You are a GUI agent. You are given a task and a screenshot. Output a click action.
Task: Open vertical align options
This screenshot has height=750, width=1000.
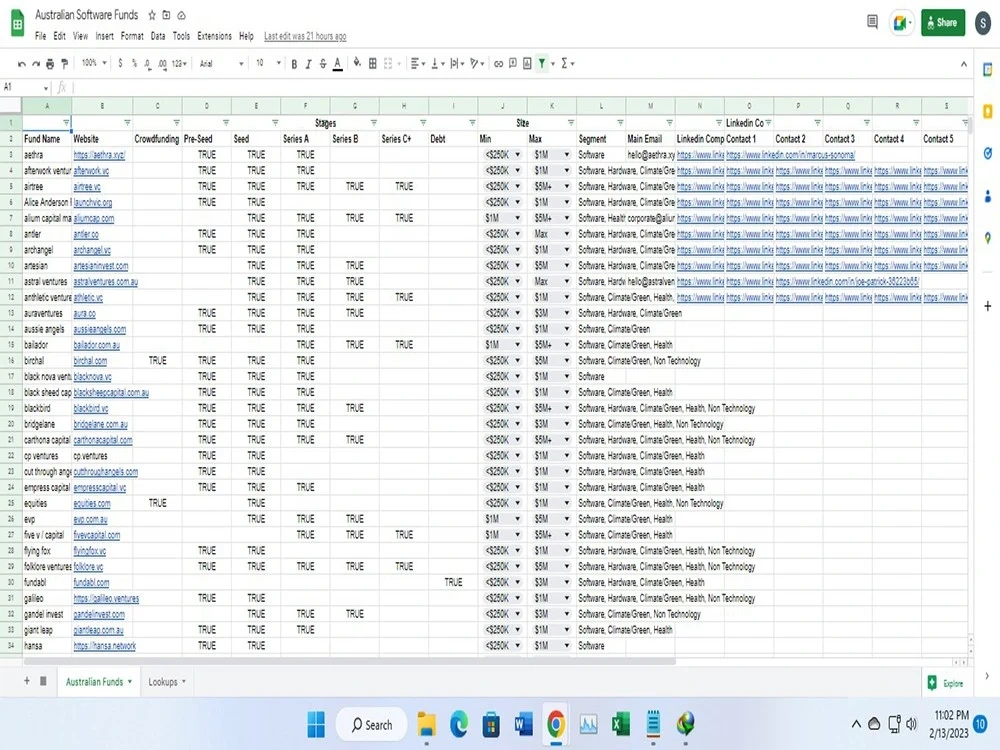click(438, 63)
